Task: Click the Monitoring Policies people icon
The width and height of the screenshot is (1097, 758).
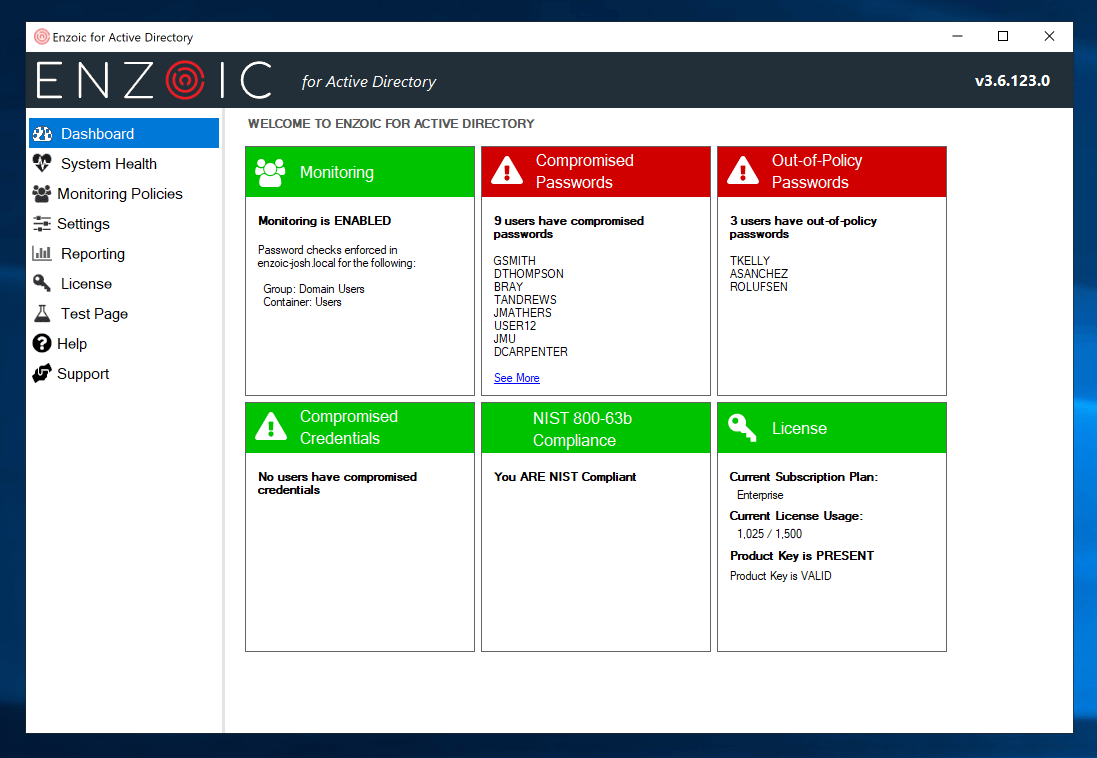Action: (42, 194)
